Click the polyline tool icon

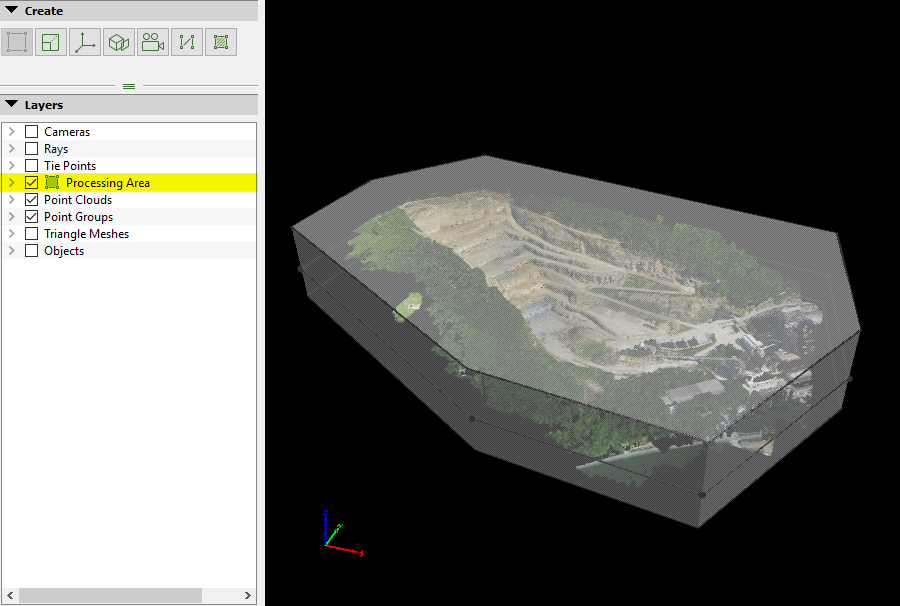point(187,42)
